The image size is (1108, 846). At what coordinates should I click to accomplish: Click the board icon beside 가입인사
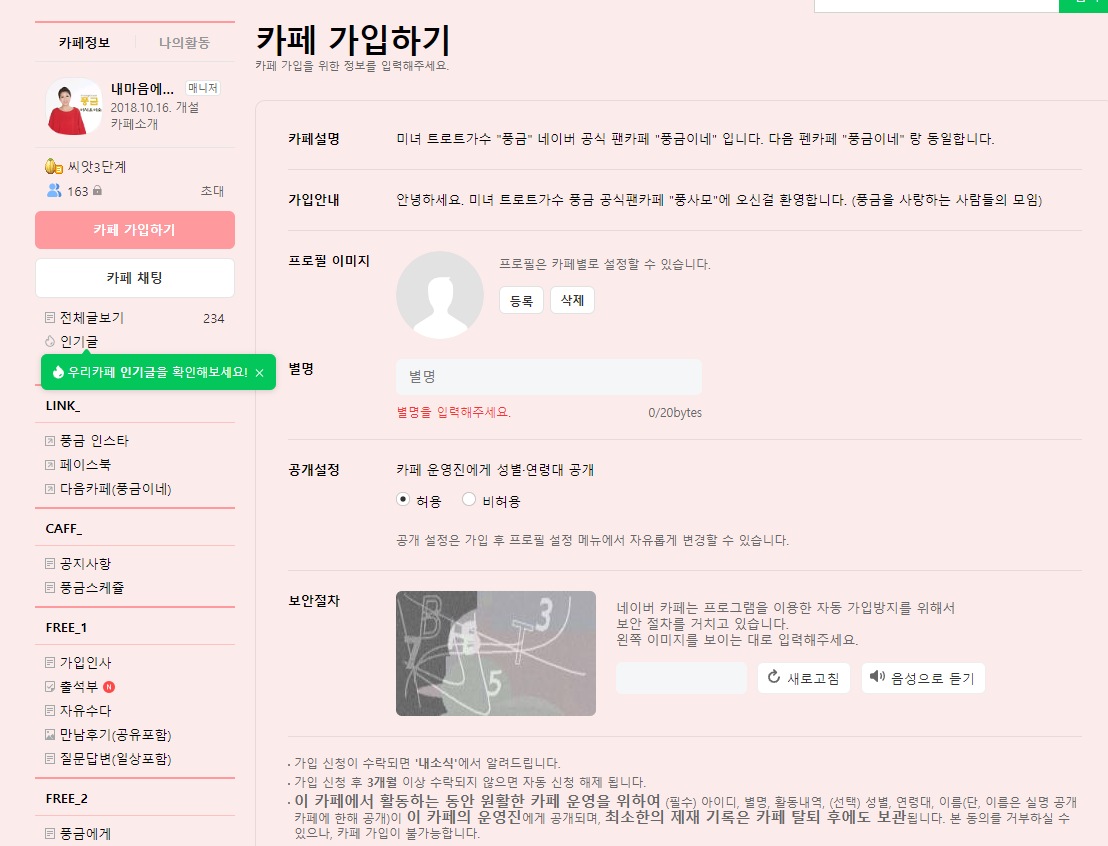coord(49,663)
